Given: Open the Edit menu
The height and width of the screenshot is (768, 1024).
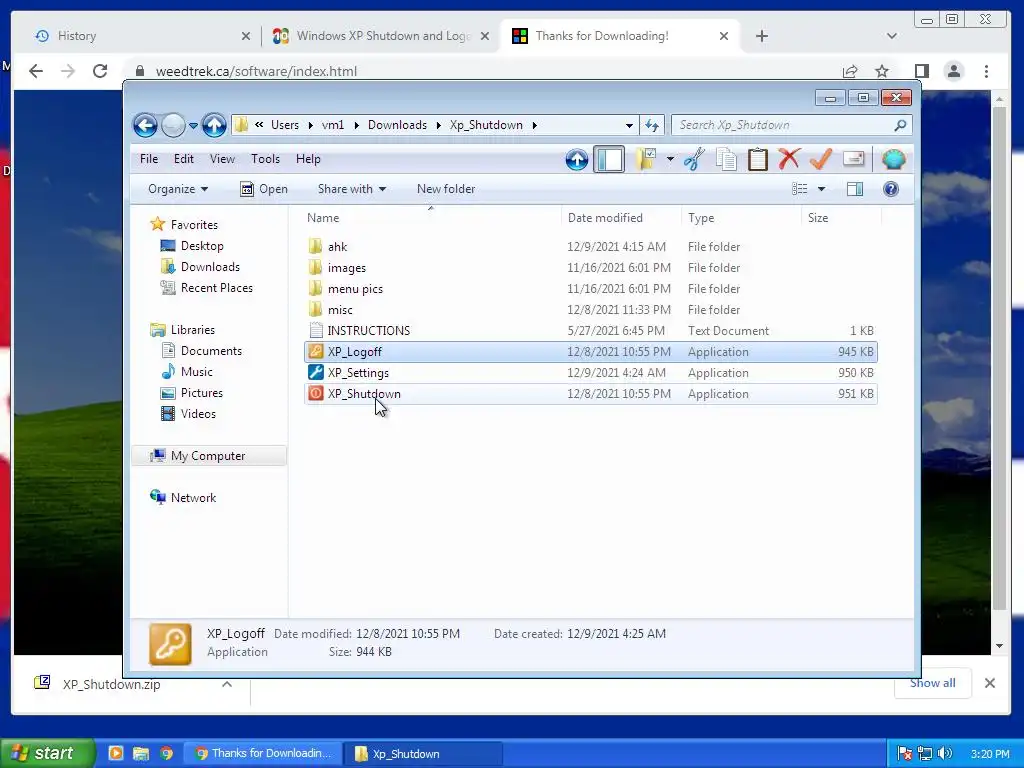Looking at the screenshot, I should pos(184,159).
